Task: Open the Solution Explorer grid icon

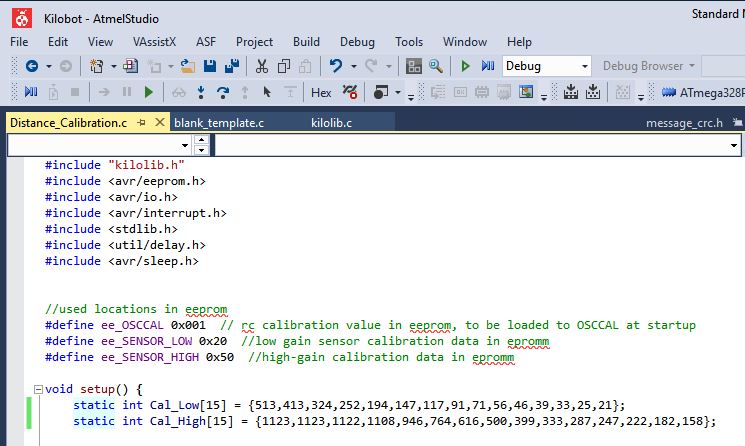Action: 414,66
